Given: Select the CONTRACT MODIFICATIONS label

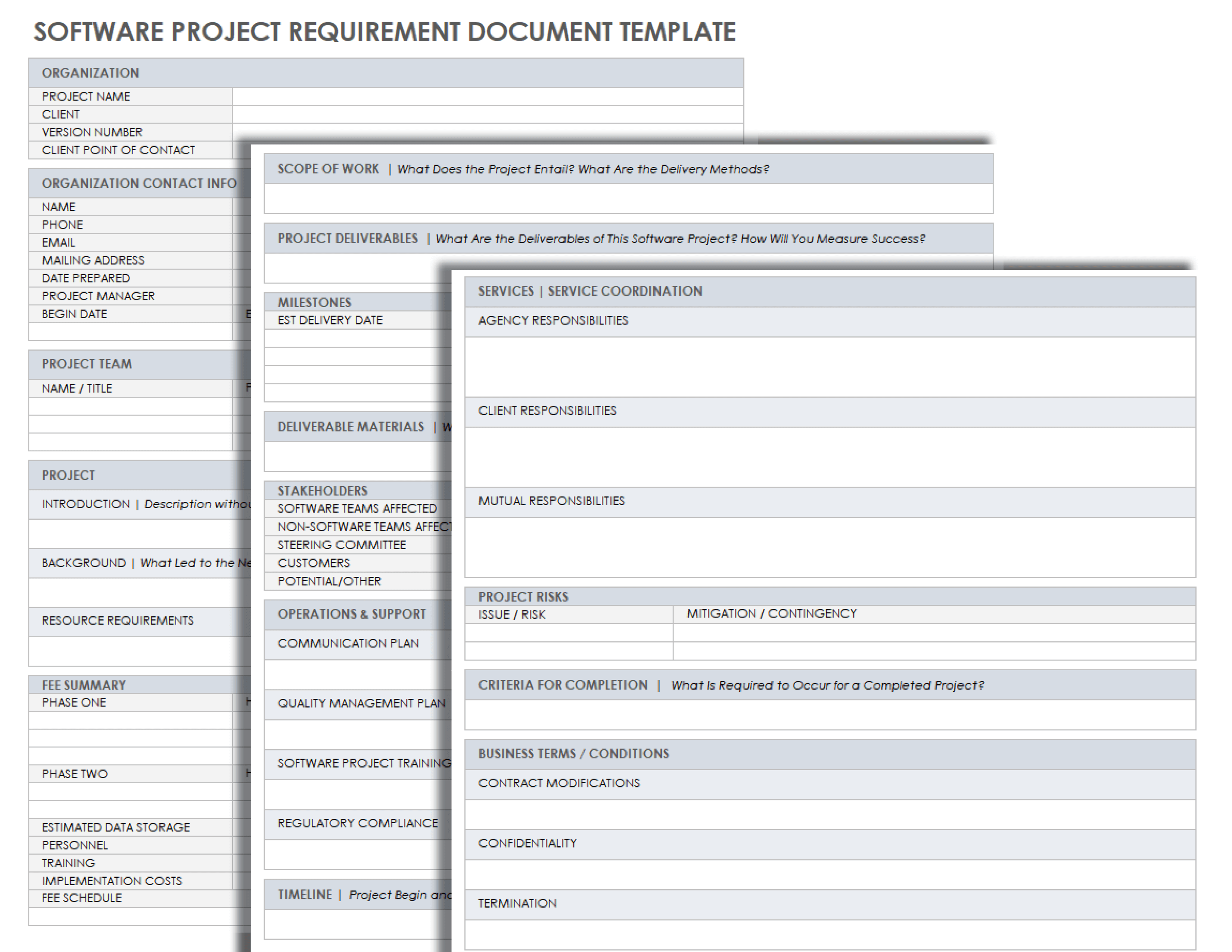Looking at the screenshot, I should click(559, 783).
